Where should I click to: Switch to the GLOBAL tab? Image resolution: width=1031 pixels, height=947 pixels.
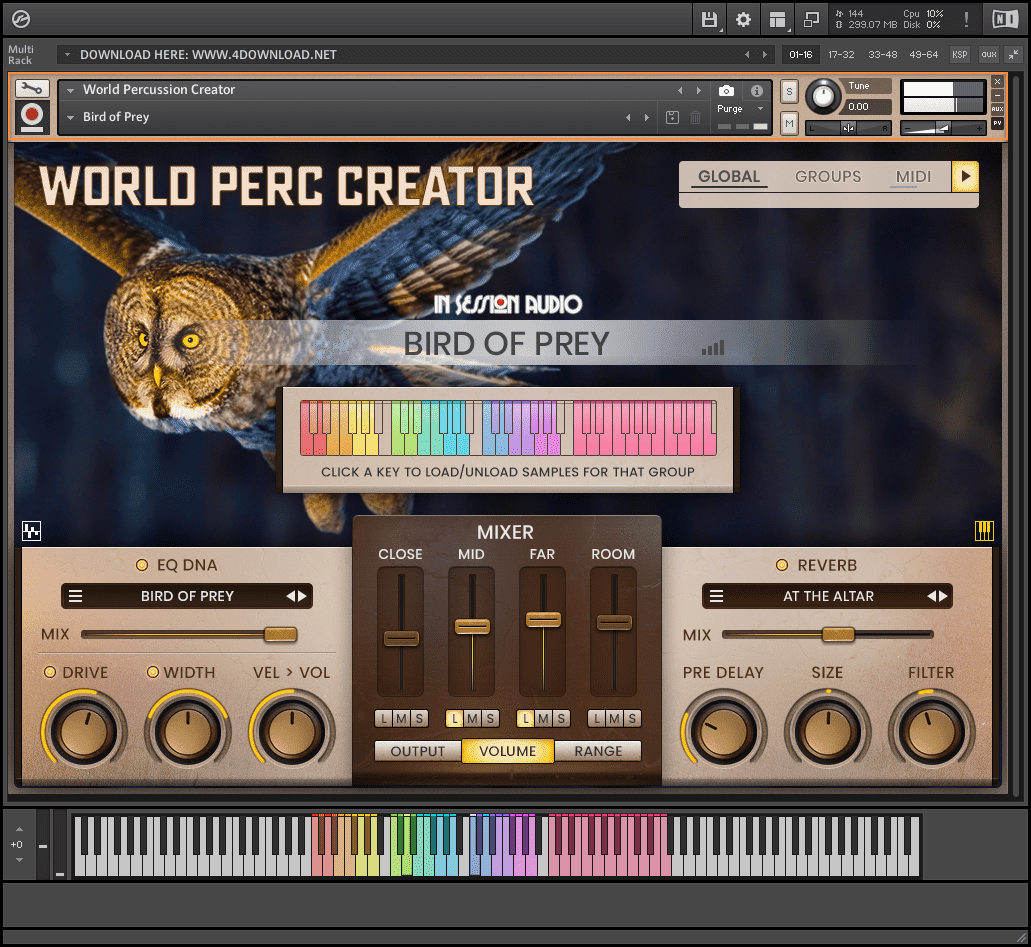729,176
